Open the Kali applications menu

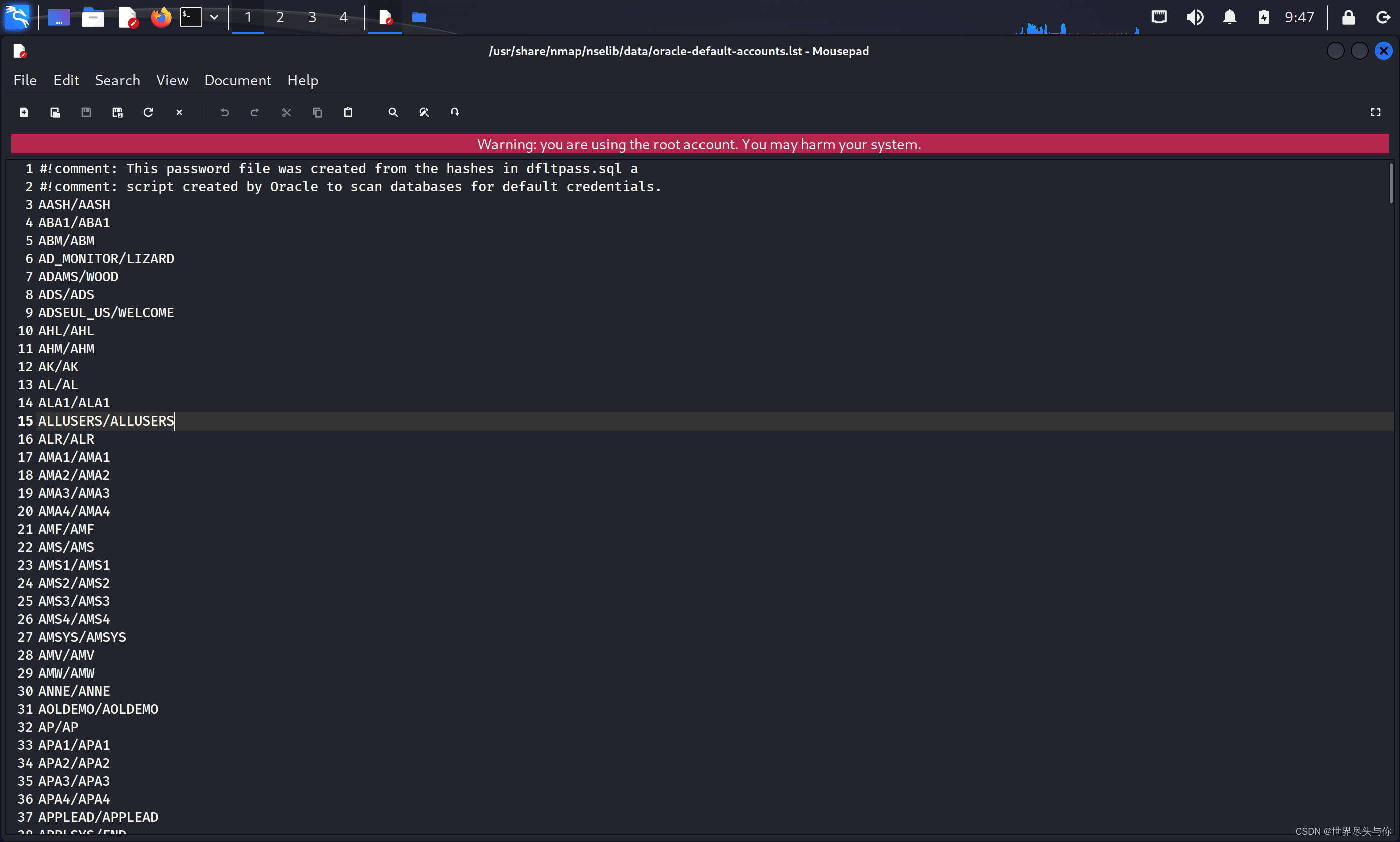pyautogui.click(x=17, y=17)
